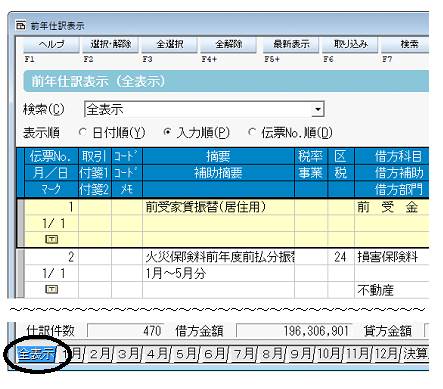The image size is (443, 389).
Task: Click 損害保険料 debit account cell
Action: click(392, 257)
